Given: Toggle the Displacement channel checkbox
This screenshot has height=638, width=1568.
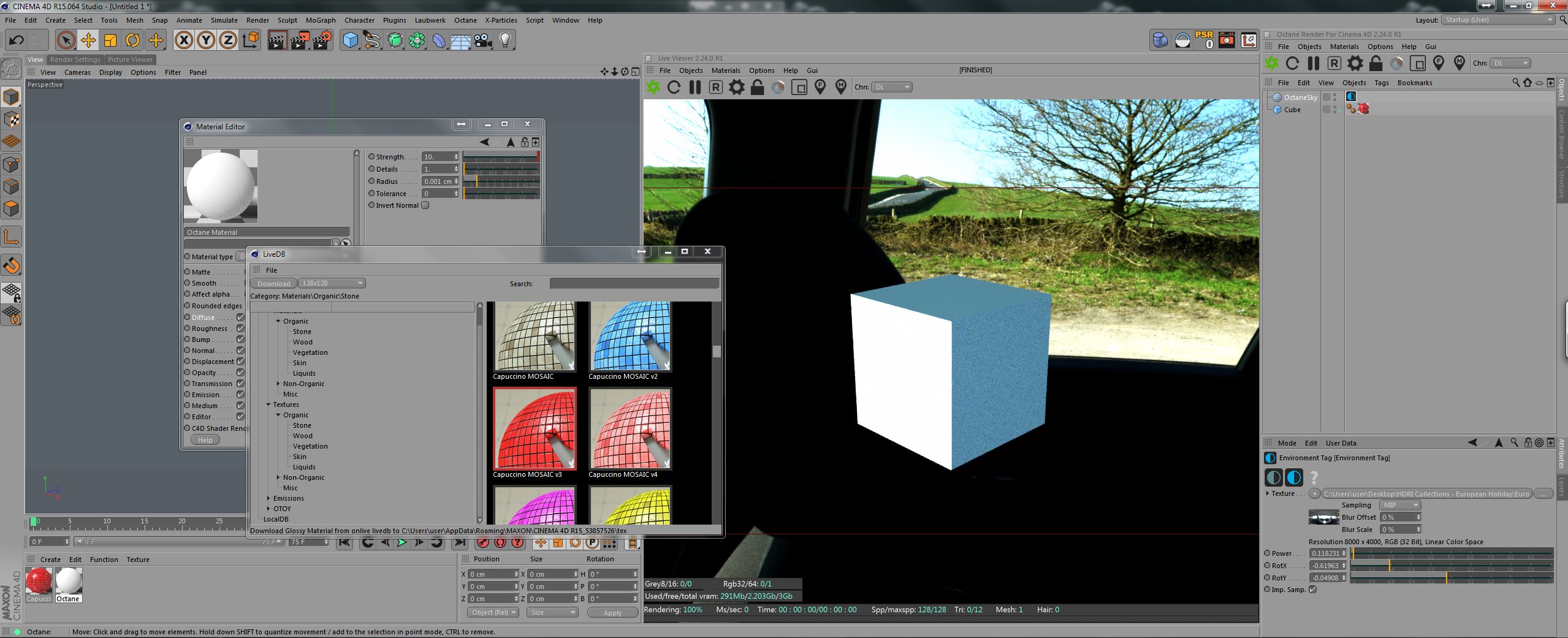Looking at the screenshot, I should coord(241,362).
